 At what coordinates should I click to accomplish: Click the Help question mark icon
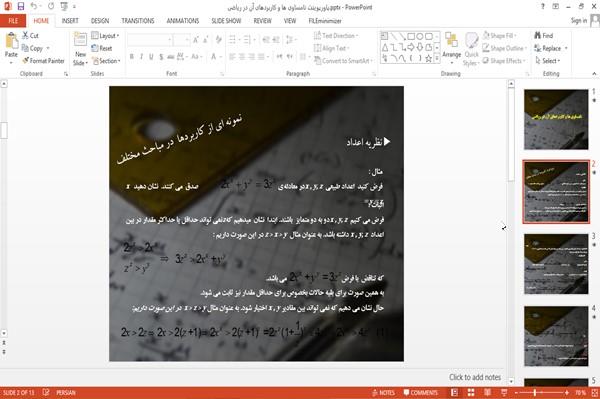click(x=543, y=6)
